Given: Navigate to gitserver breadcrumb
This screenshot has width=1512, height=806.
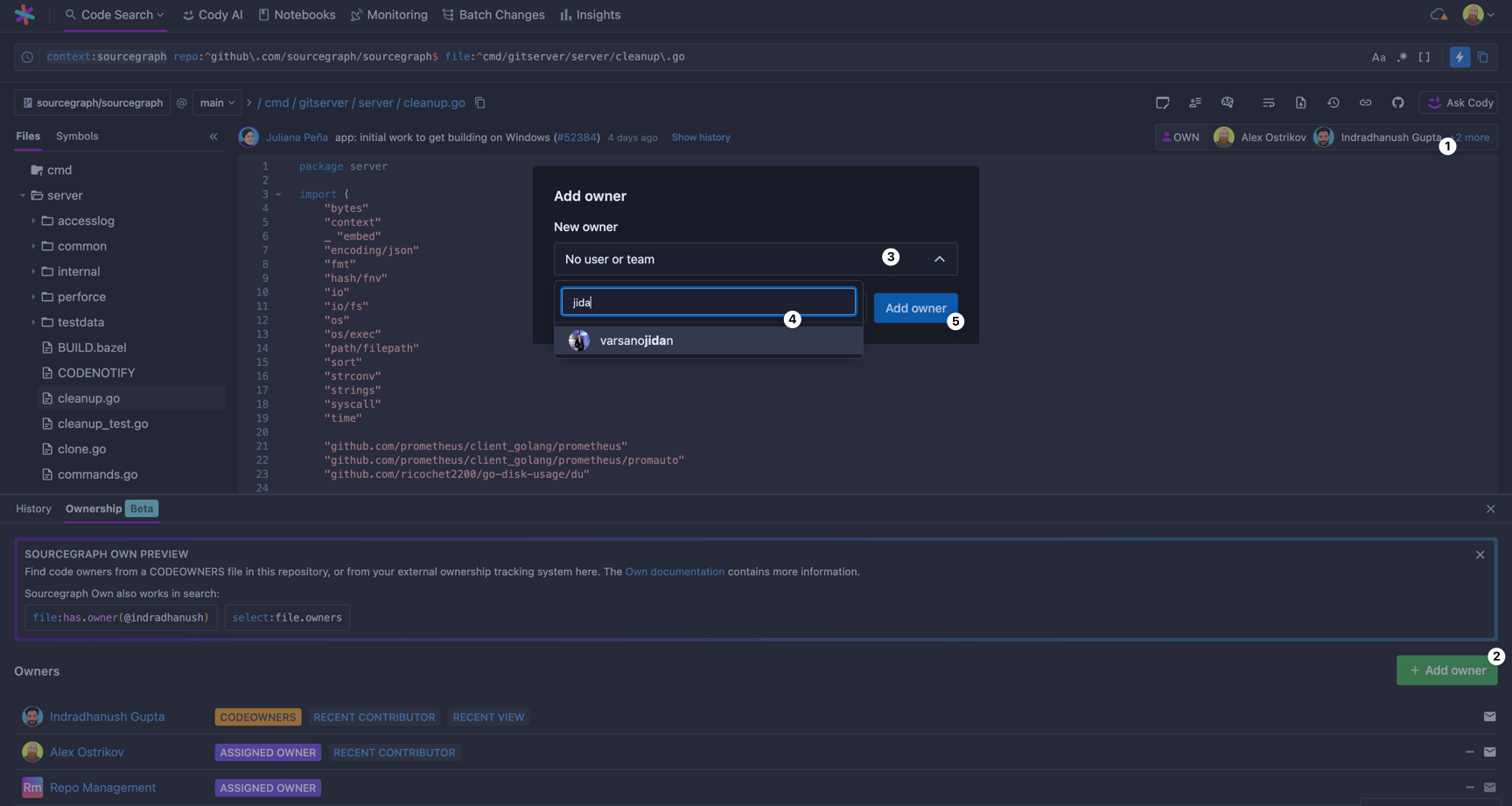Looking at the screenshot, I should point(324,102).
